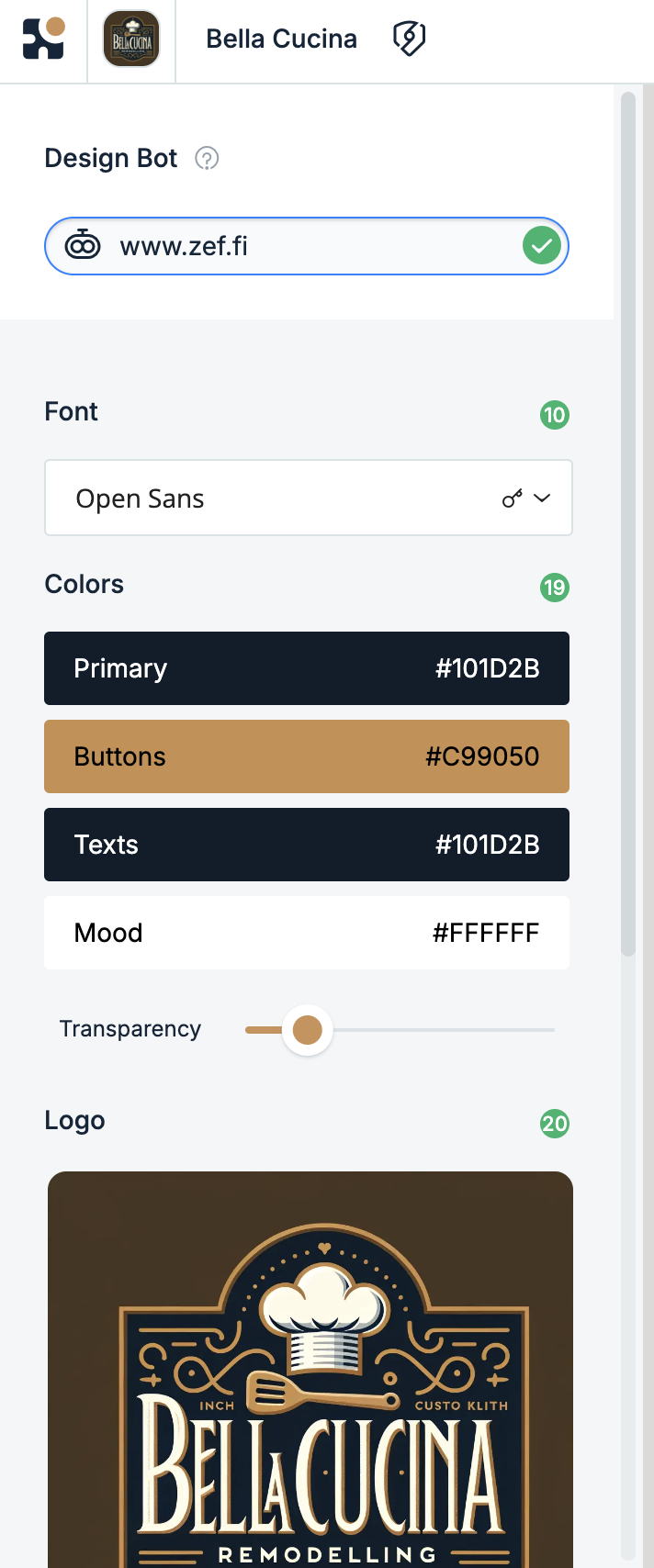The image size is (654, 1568).
Task: Click the Bella Cucina logo image
Action: pyautogui.click(x=310, y=1370)
